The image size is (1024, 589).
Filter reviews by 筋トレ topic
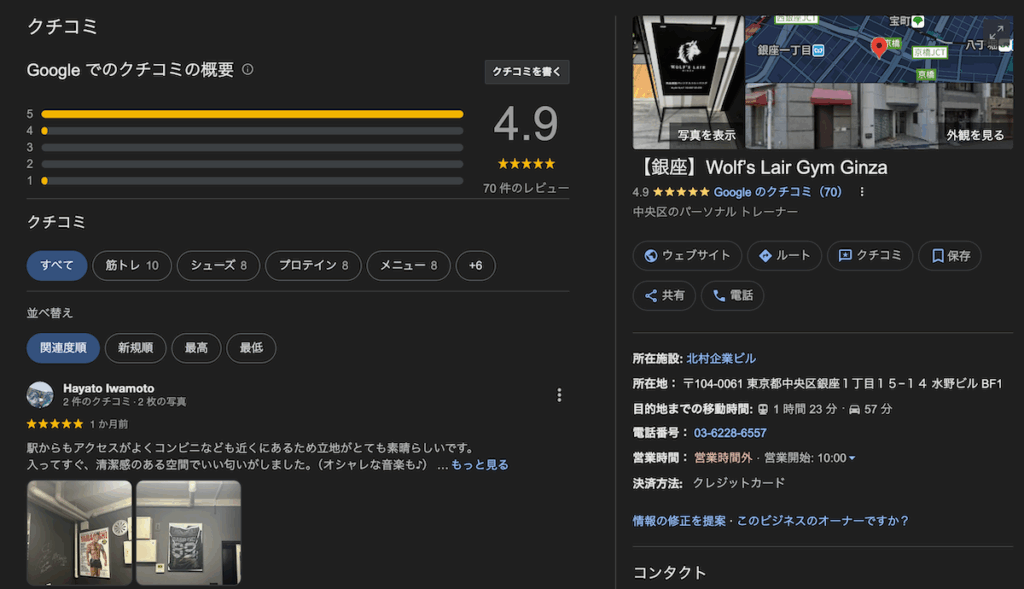132,265
